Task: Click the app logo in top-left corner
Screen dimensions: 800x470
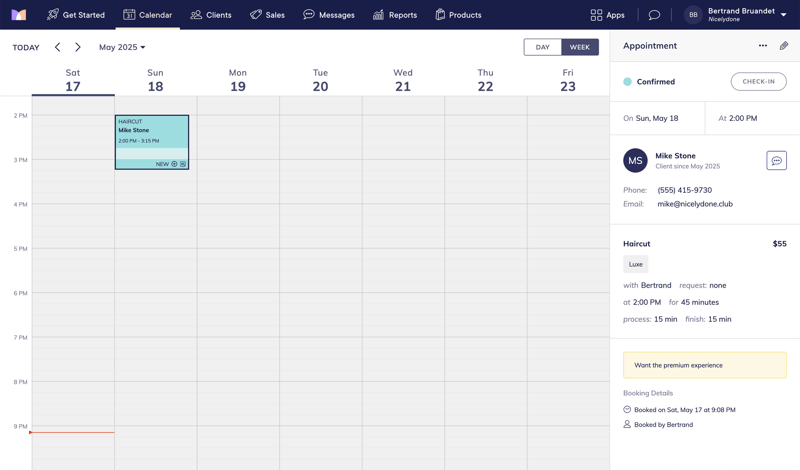Action: tap(19, 15)
